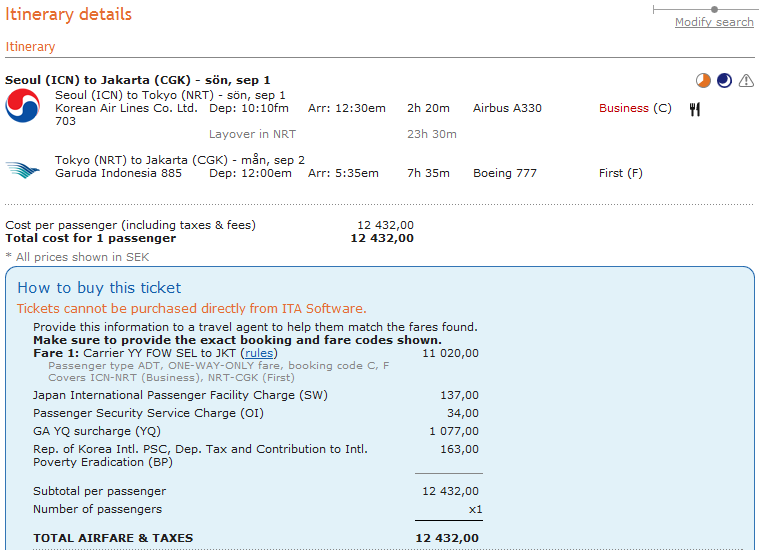The image size is (759, 550).
Task: Click the First (F) cabin label
Action: [620, 173]
